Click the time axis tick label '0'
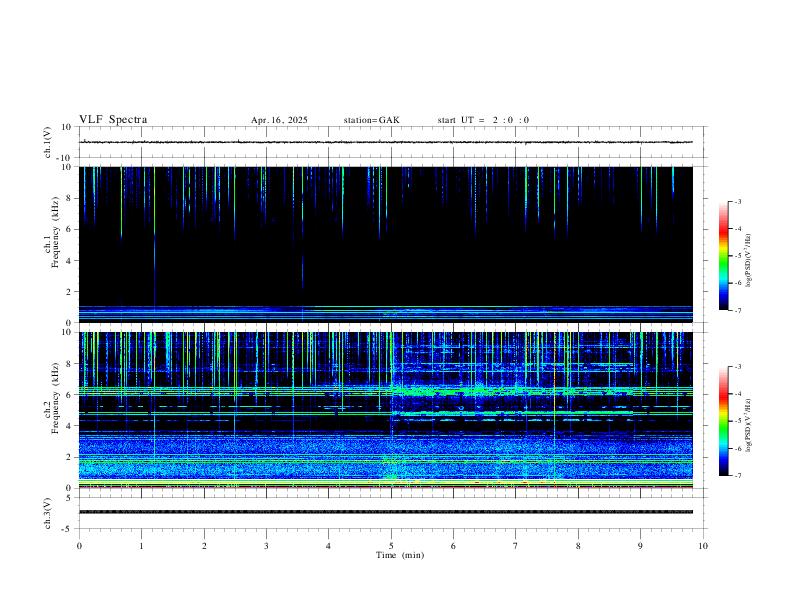This screenshot has height=612, width=792. click(x=79, y=546)
